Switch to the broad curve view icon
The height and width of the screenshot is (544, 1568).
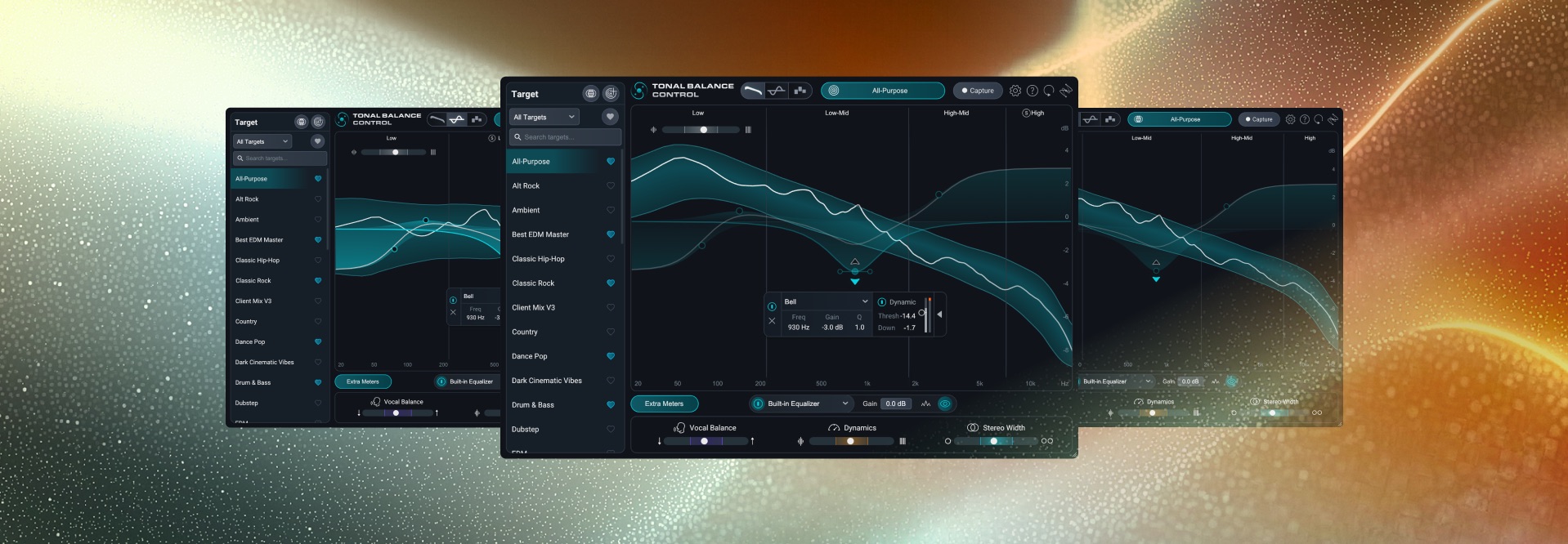(x=753, y=91)
